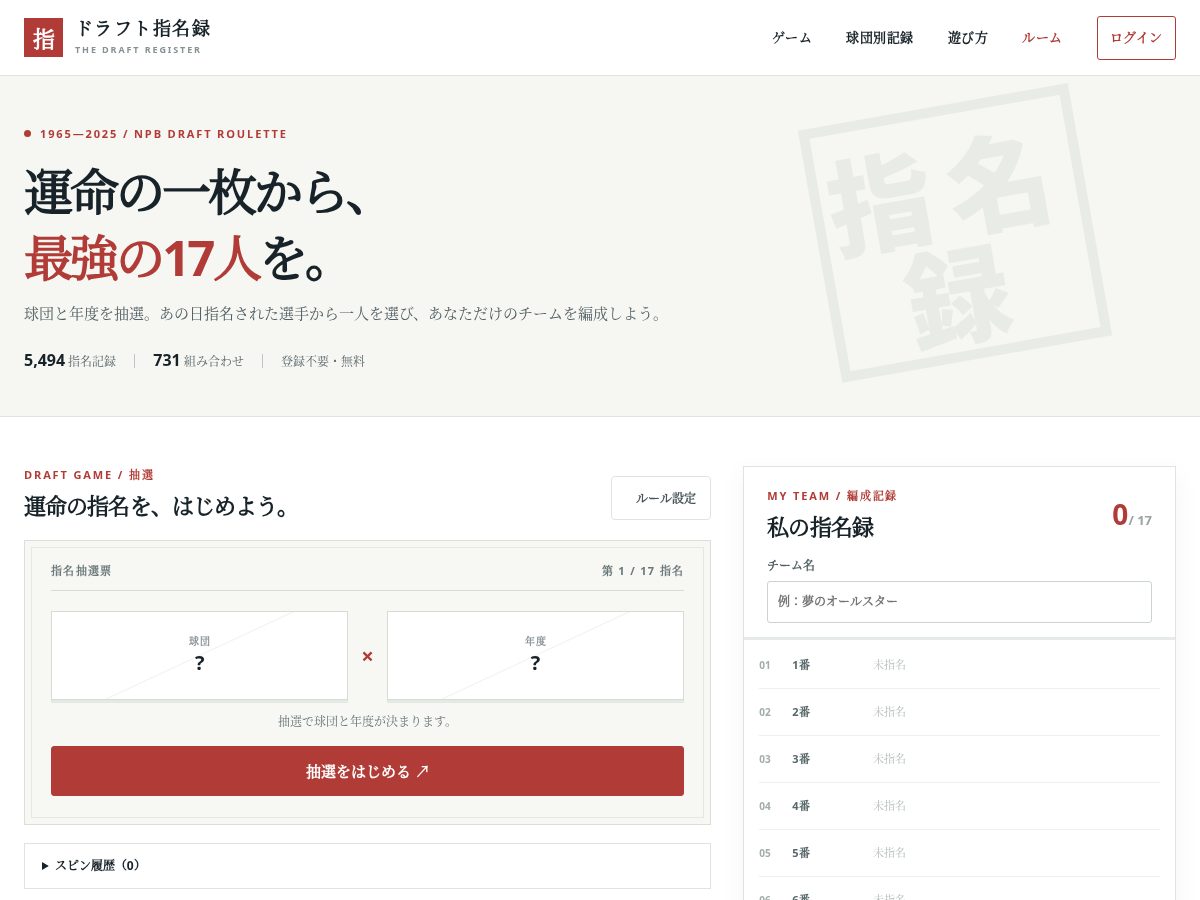Click the 第 1 / 17 指名 label
The width and height of the screenshot is (1200, 900).
(x=642, y=571)
